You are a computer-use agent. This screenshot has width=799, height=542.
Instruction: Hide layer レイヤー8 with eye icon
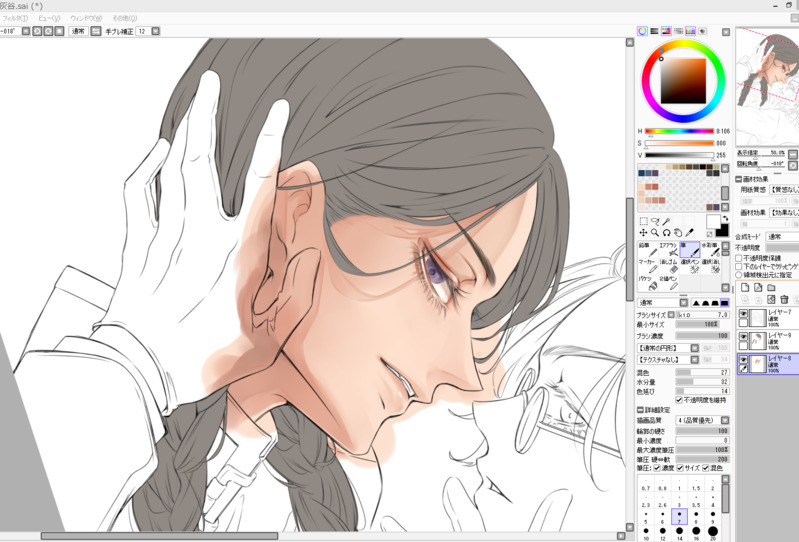click(x=743, y=360)
